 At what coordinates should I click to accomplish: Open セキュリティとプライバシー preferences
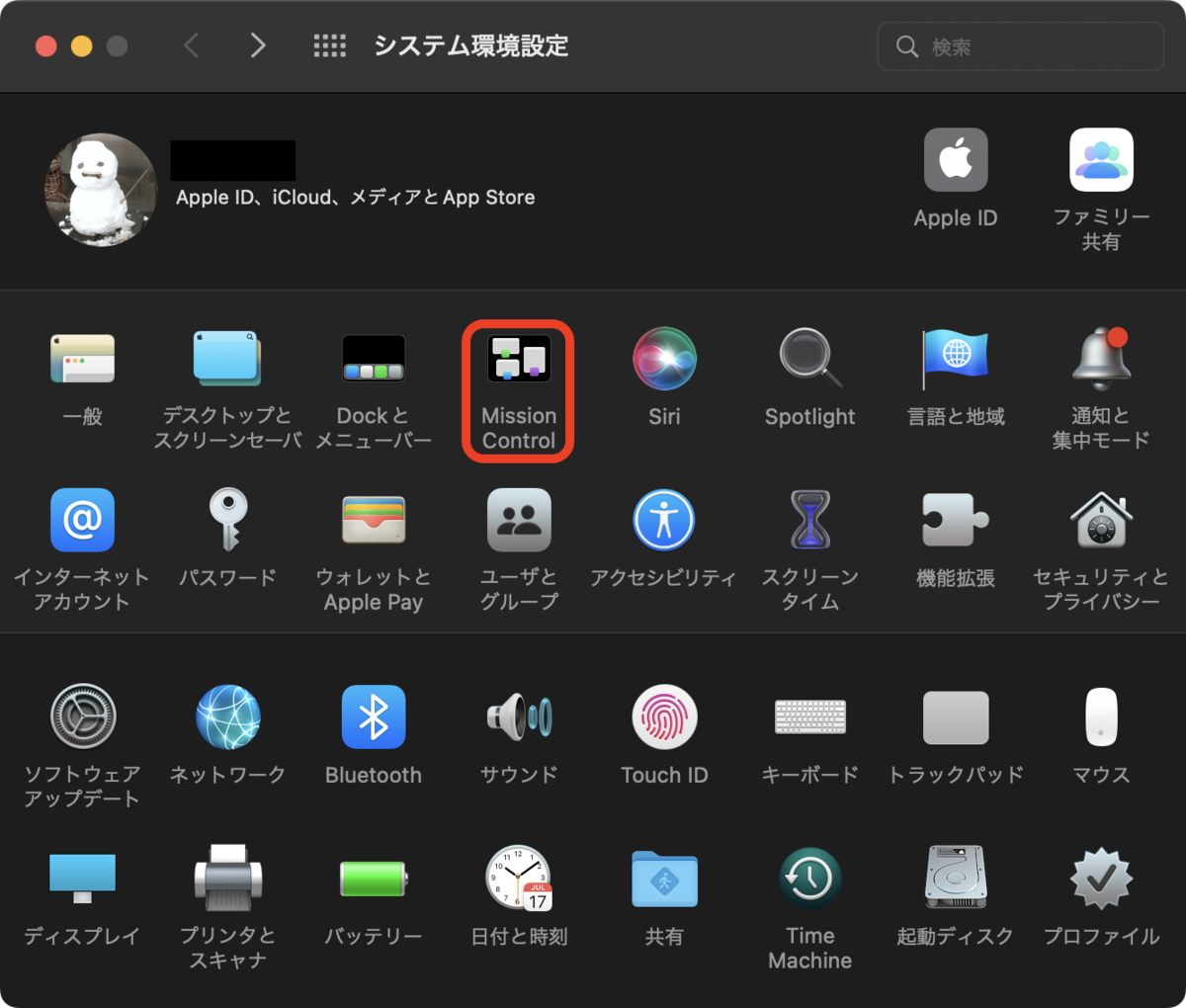[1101, 520]
